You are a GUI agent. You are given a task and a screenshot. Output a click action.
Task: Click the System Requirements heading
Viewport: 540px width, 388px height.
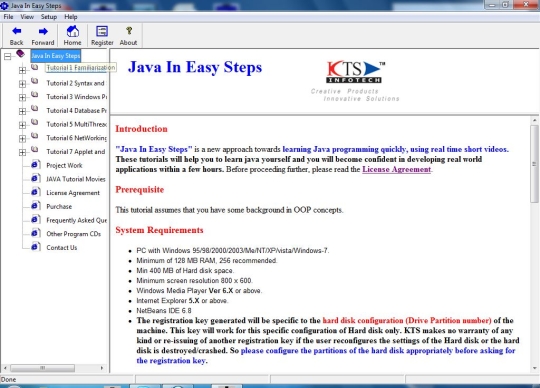[x=159, y=230]
